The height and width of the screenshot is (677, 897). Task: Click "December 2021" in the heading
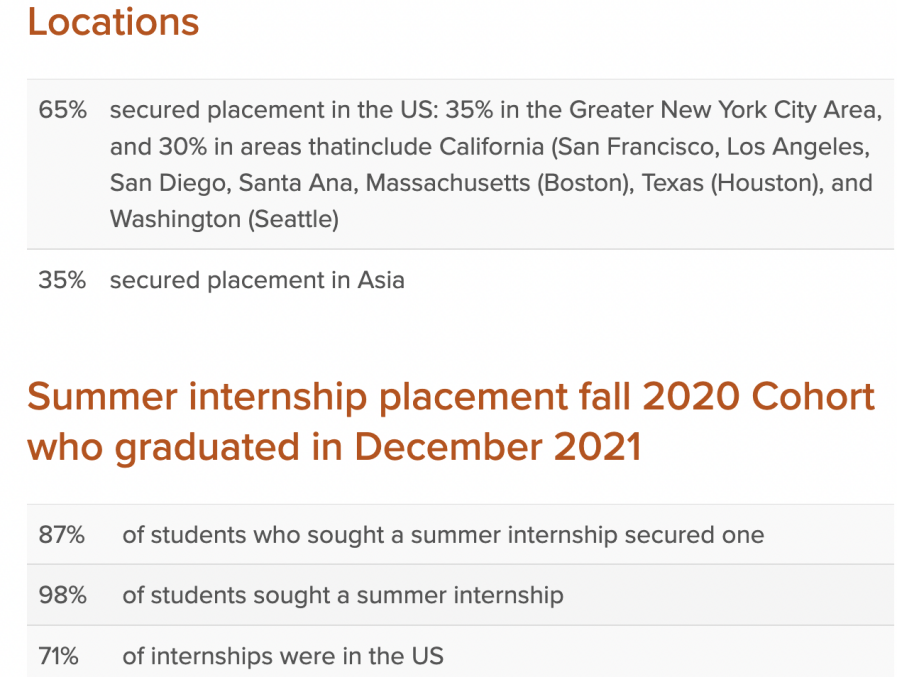[x=497, y=447]
